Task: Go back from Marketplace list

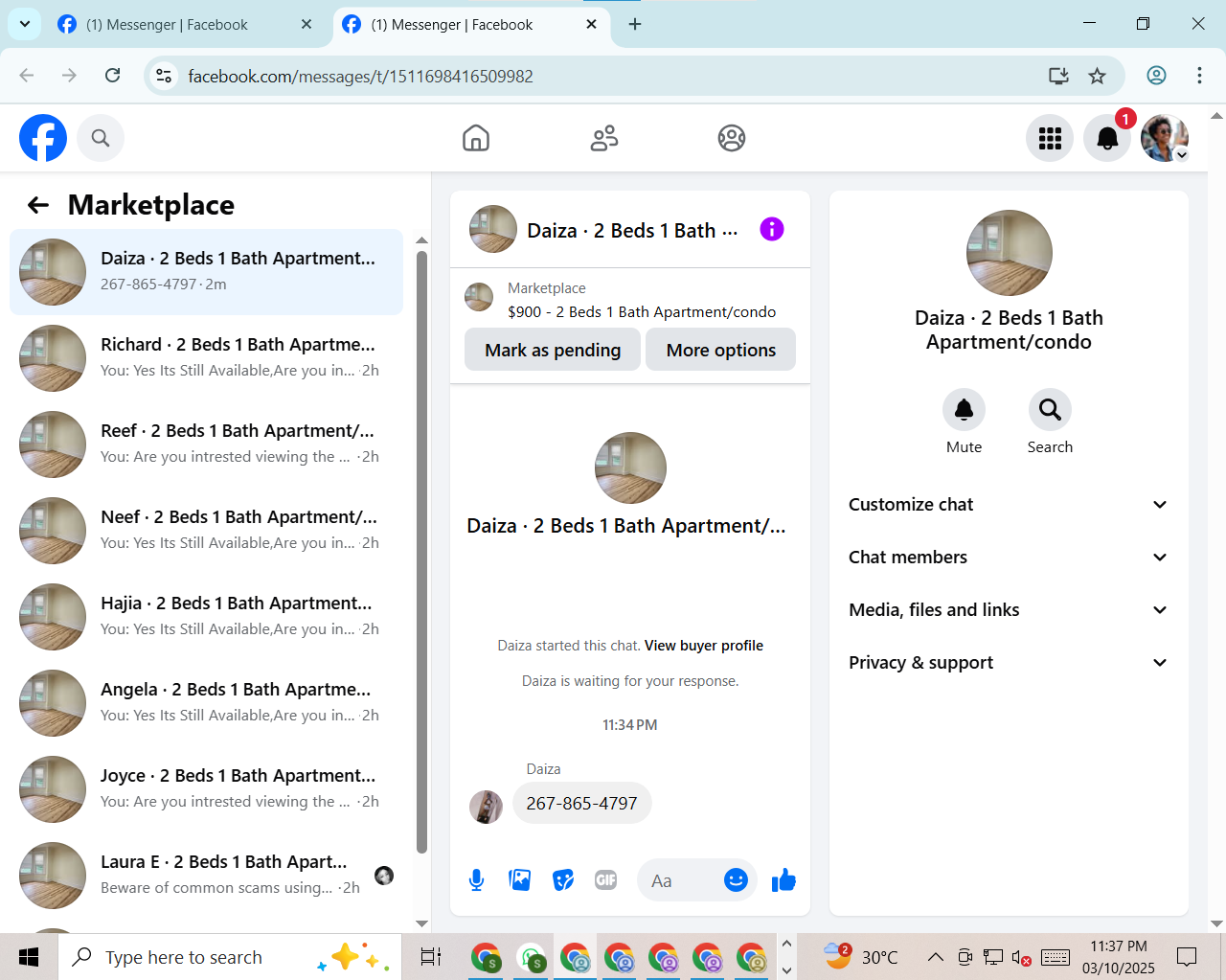Action: tap(38, 205)
